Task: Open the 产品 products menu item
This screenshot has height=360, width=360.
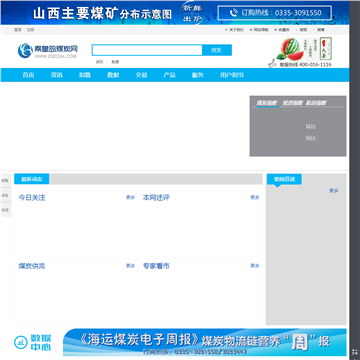Action: coord(169,75)
